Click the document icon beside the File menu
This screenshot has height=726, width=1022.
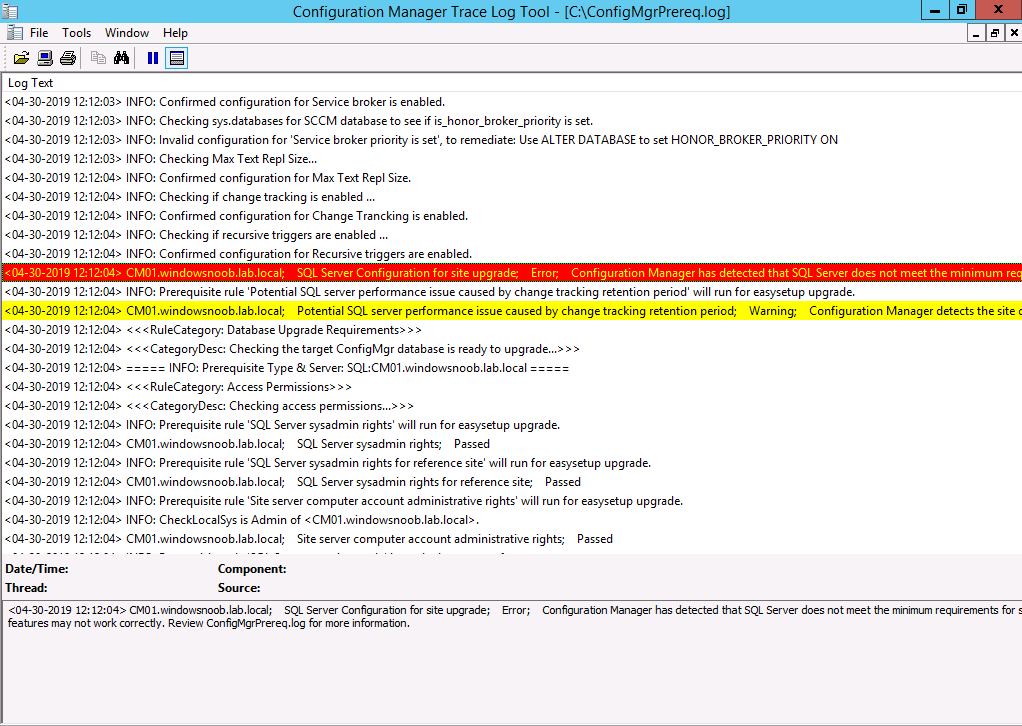[15, 33]
